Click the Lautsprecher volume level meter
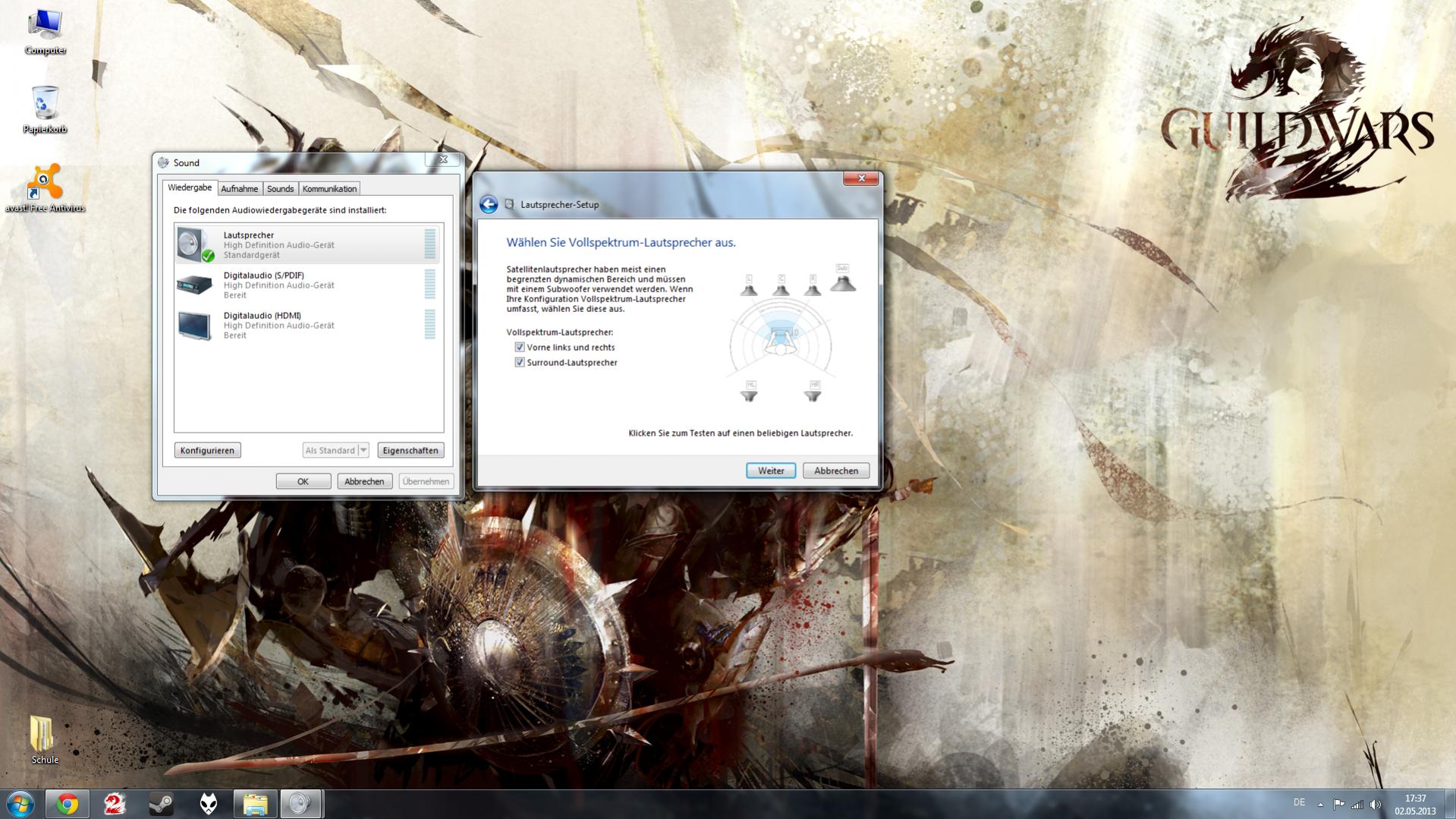Image resolution: width=1456 pixels, height=819 pixels. point(430,244)
